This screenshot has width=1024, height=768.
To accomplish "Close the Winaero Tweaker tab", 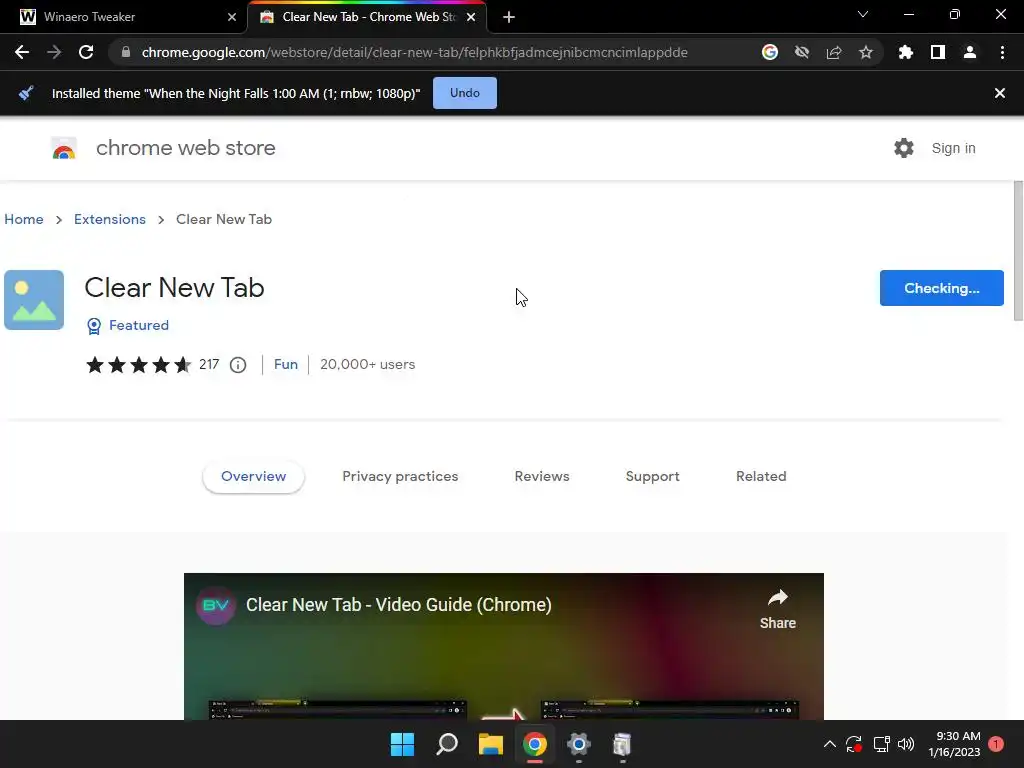I will [x=232, y=17].
